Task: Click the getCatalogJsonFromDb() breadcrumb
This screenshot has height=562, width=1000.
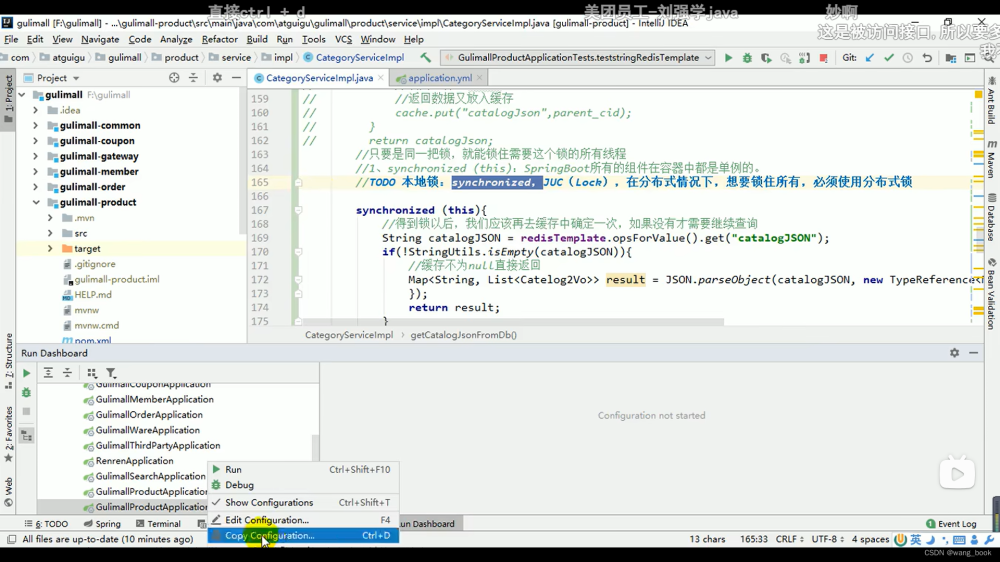Action: pyautogui.click(x=464, y=335)
